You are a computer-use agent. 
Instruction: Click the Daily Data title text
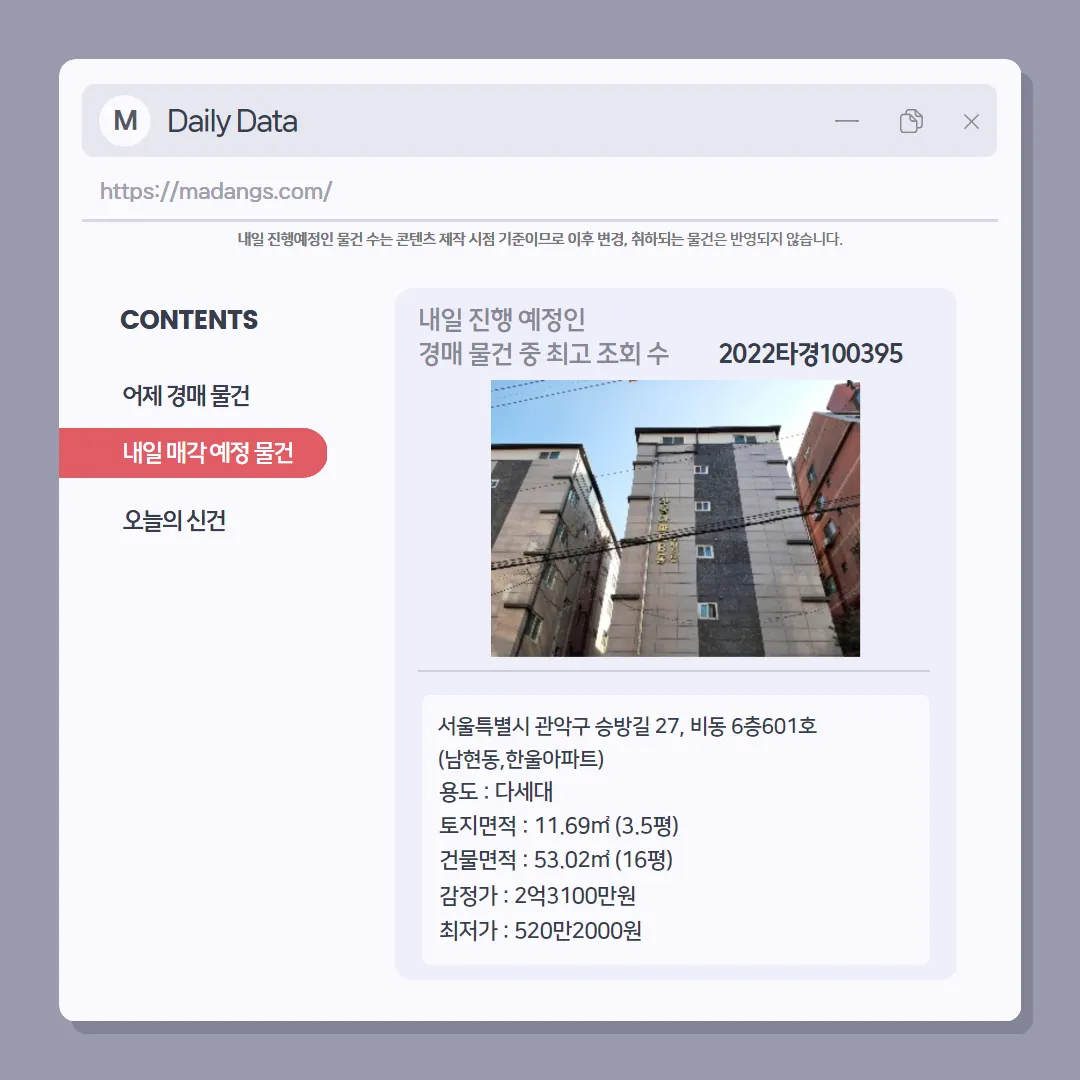[232, 121]
